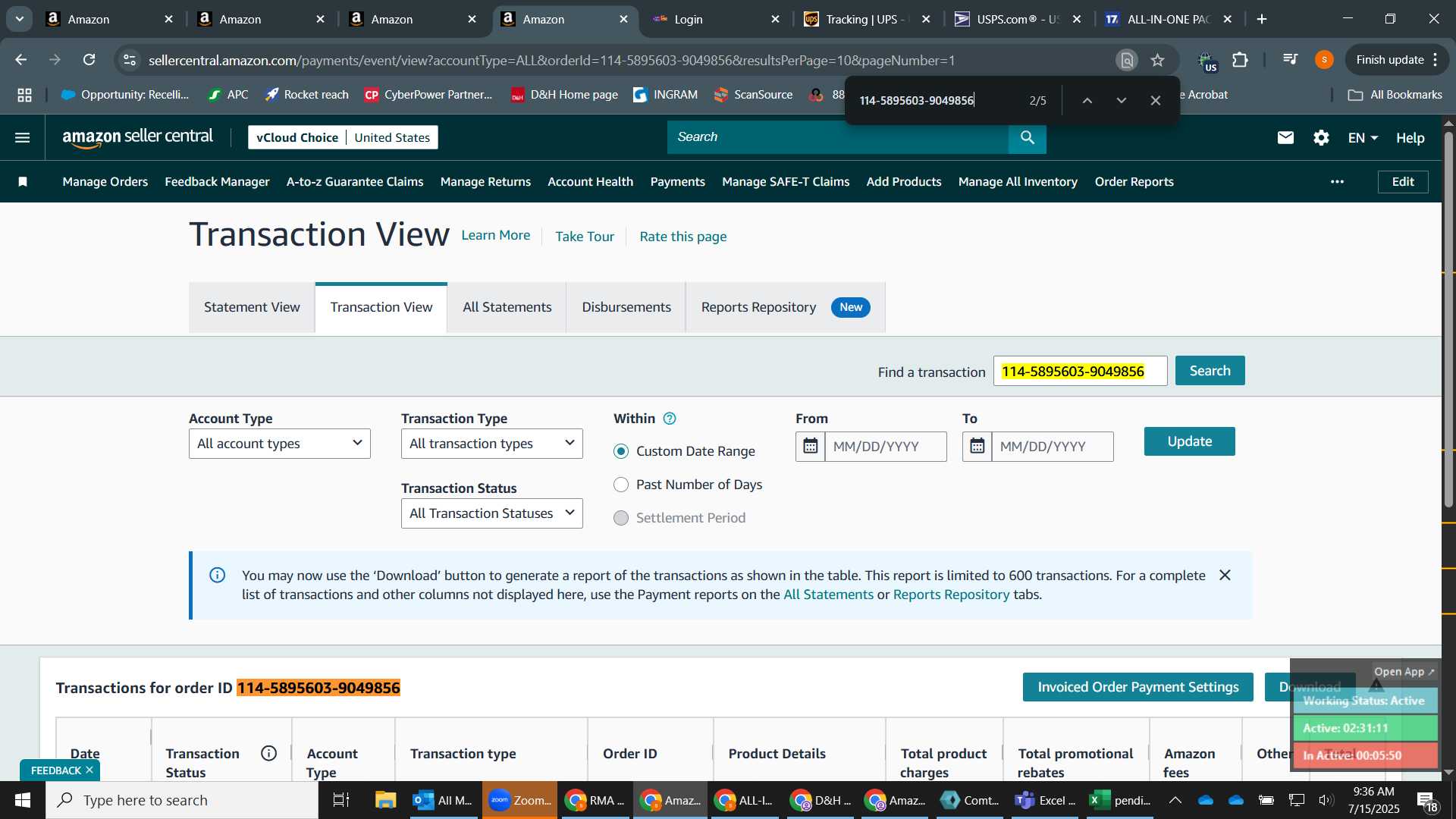The image size is (1456, 819).
Task: Open vCloud Choice account switcher
Action: click(343, 137)
